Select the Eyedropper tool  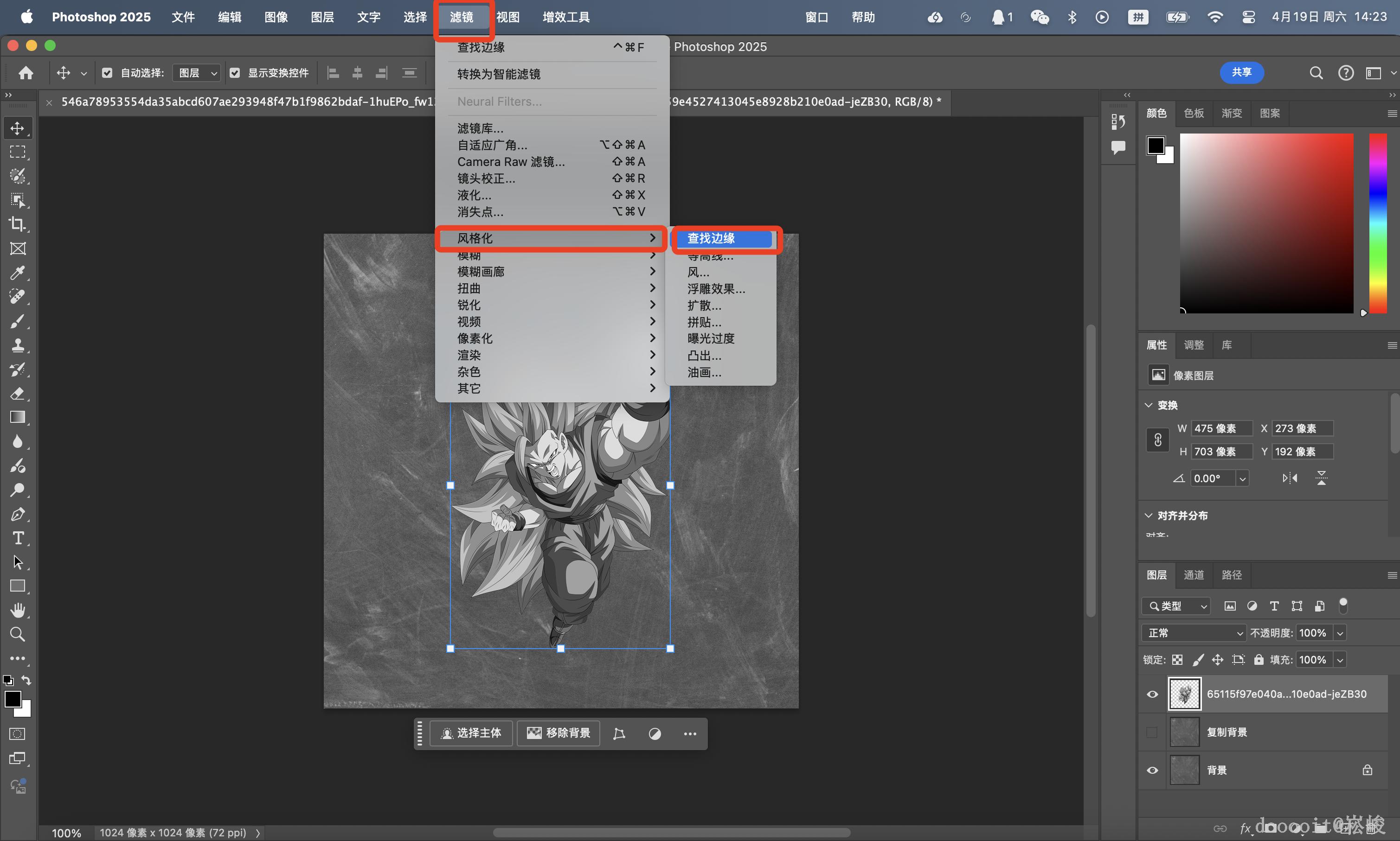pos(18,273)
